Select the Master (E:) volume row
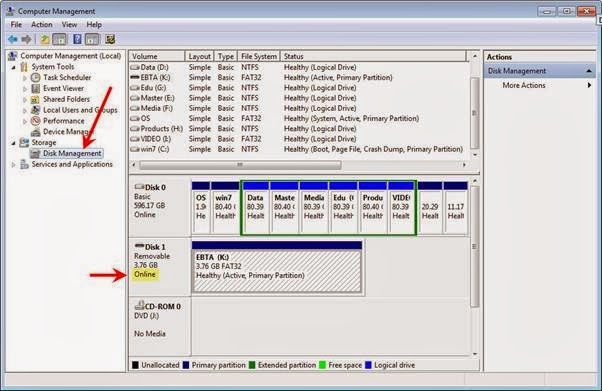Viewport: 602px width, 391px height. 298,98
